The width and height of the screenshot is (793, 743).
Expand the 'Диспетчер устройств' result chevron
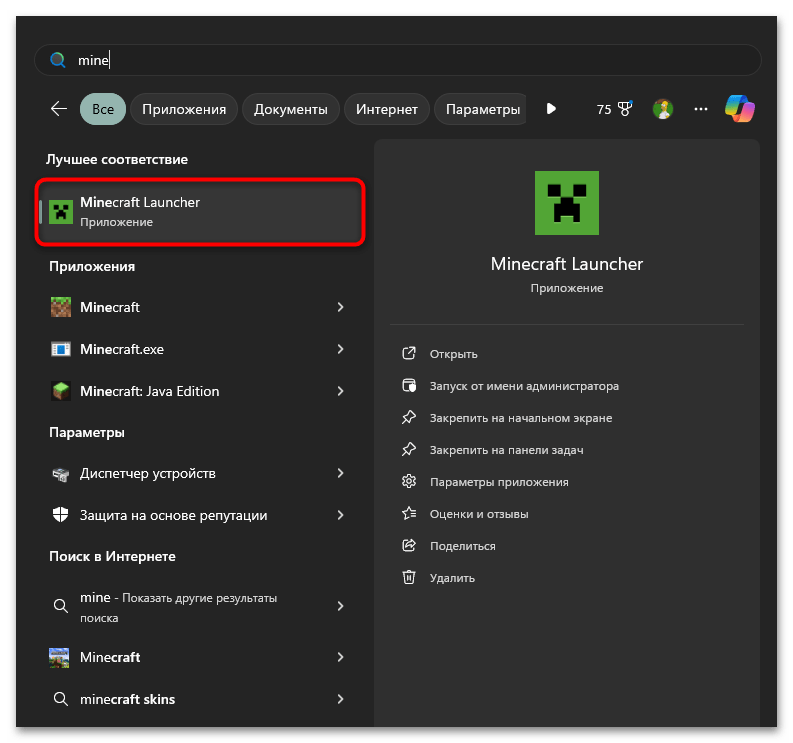point(340,473)
